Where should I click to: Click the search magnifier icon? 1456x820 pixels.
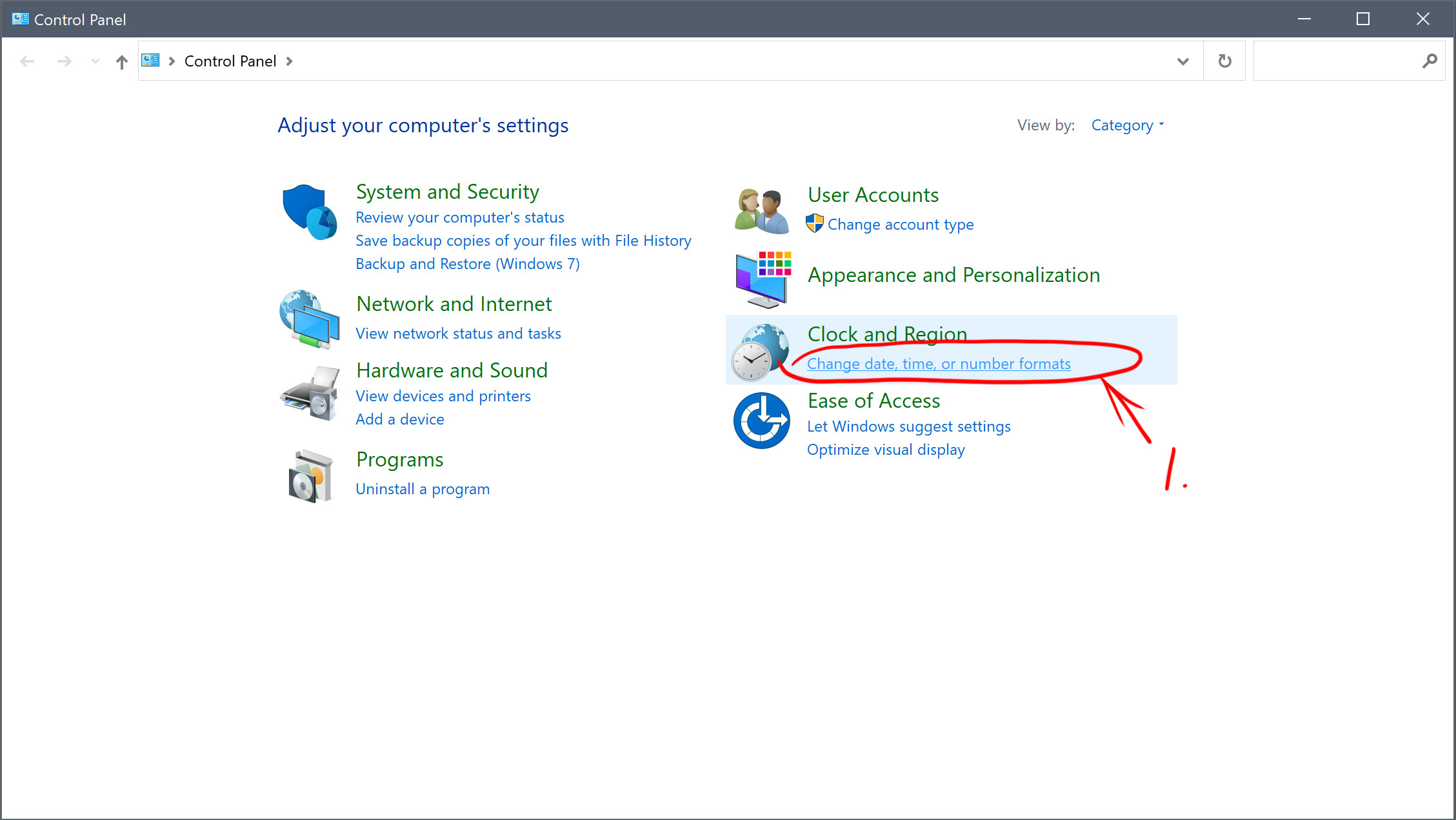click(x=1430, y=61)
